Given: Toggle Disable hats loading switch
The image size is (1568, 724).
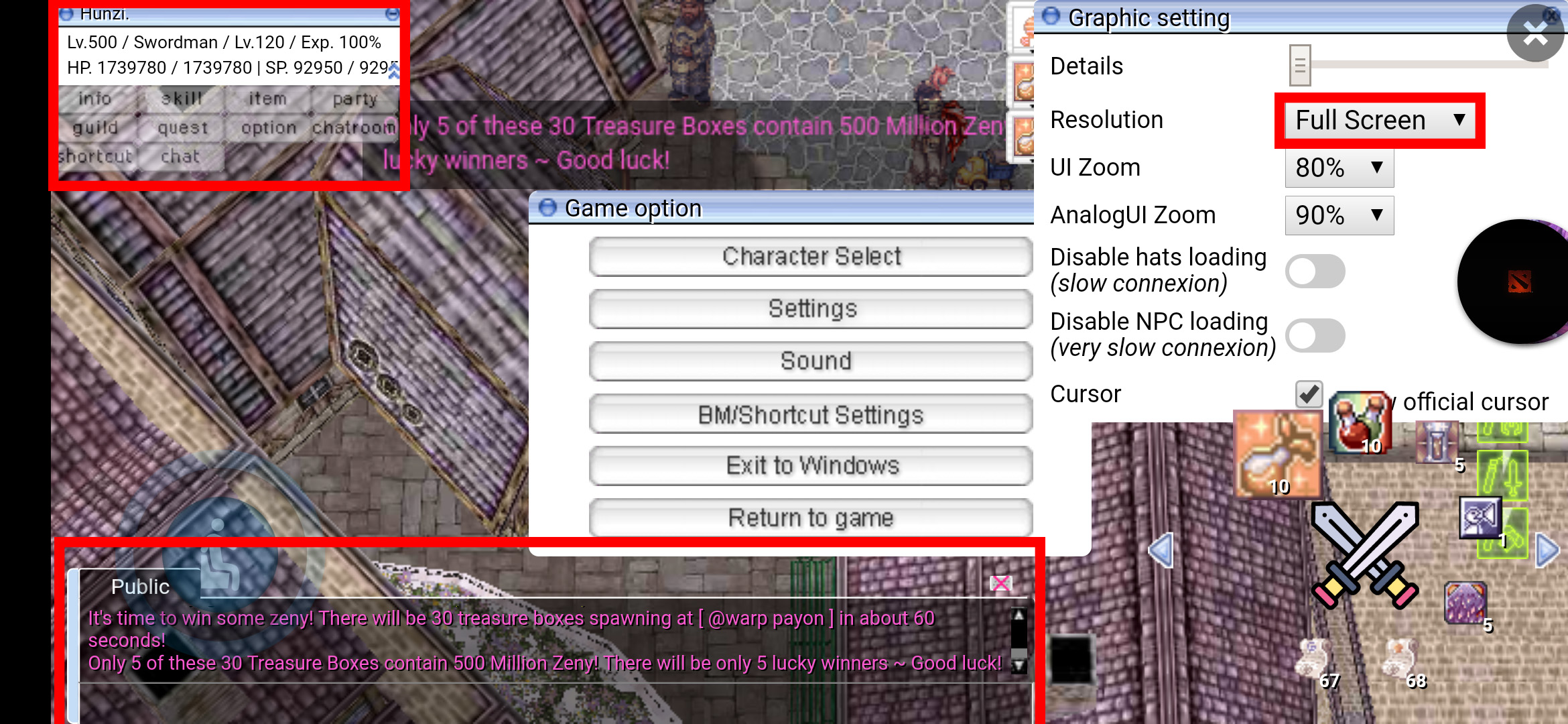Looking at the screenshot, I should pyautogui.click(x=1315, y=271).
